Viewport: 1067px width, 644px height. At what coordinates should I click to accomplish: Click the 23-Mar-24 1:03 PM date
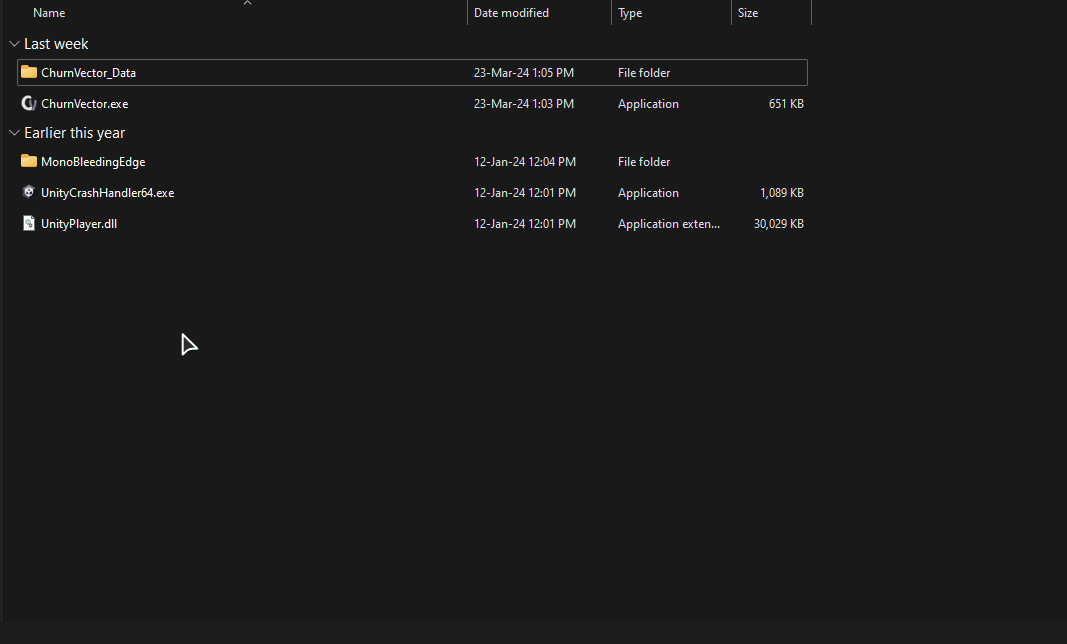pos(523,103)
